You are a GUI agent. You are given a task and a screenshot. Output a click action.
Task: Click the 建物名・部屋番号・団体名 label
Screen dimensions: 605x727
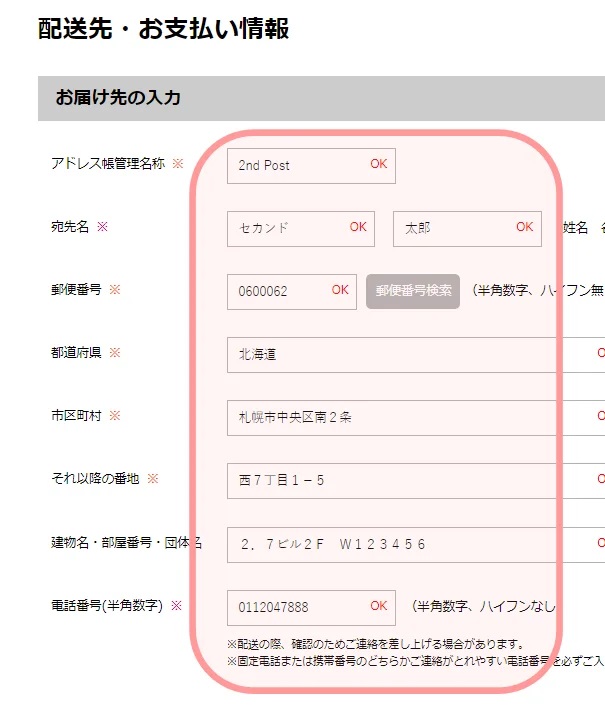126,542
